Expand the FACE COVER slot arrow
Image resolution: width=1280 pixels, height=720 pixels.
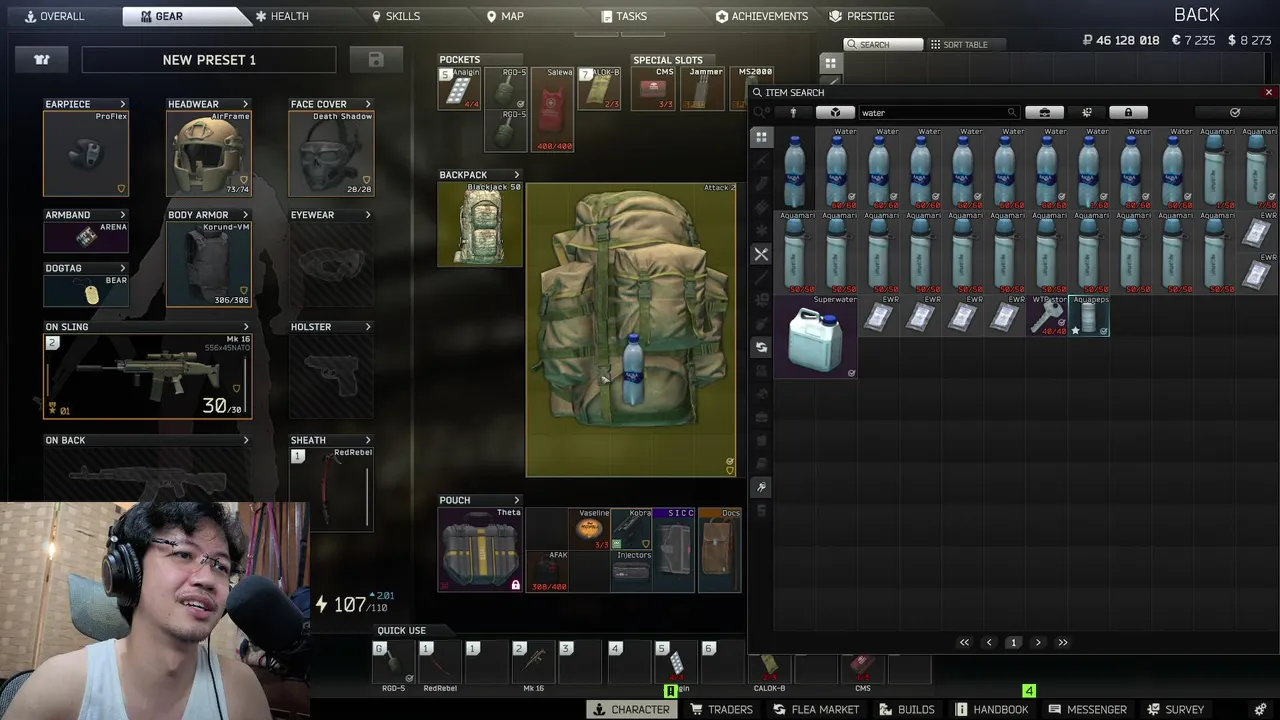[x=368, y=104]
